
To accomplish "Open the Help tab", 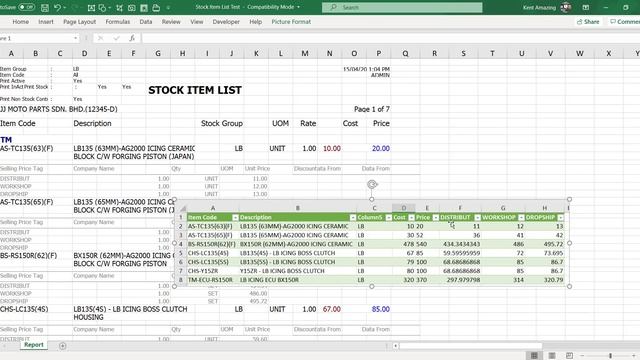I will [x=256, y=22].
